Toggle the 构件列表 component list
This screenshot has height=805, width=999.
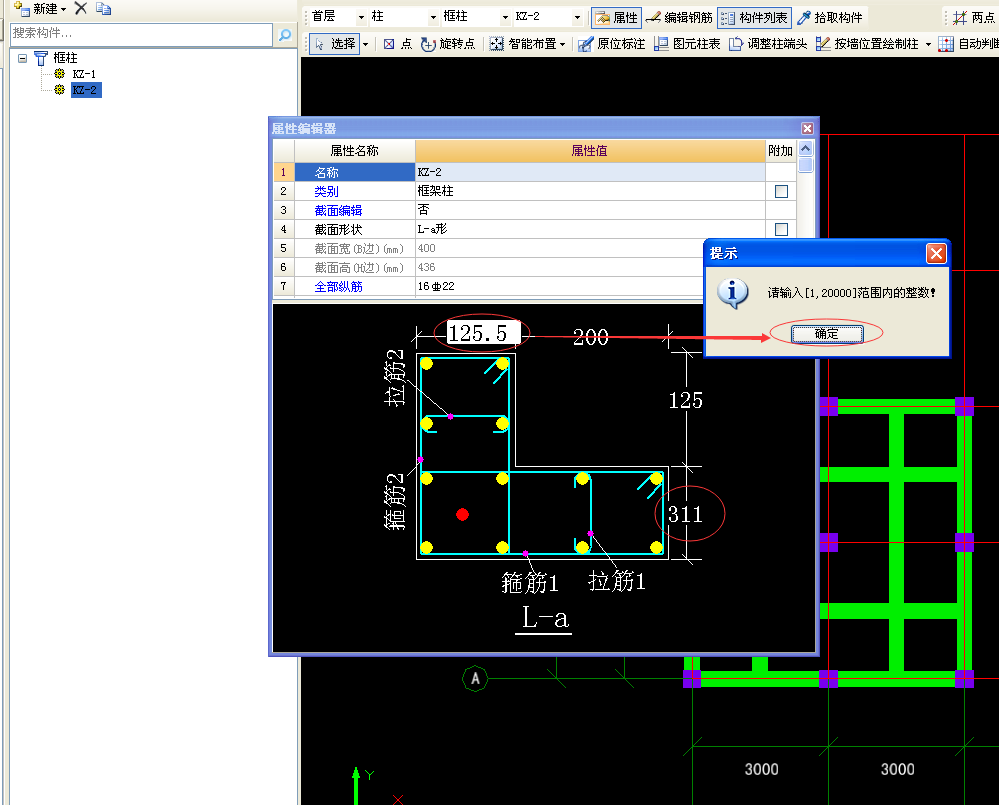754,17
